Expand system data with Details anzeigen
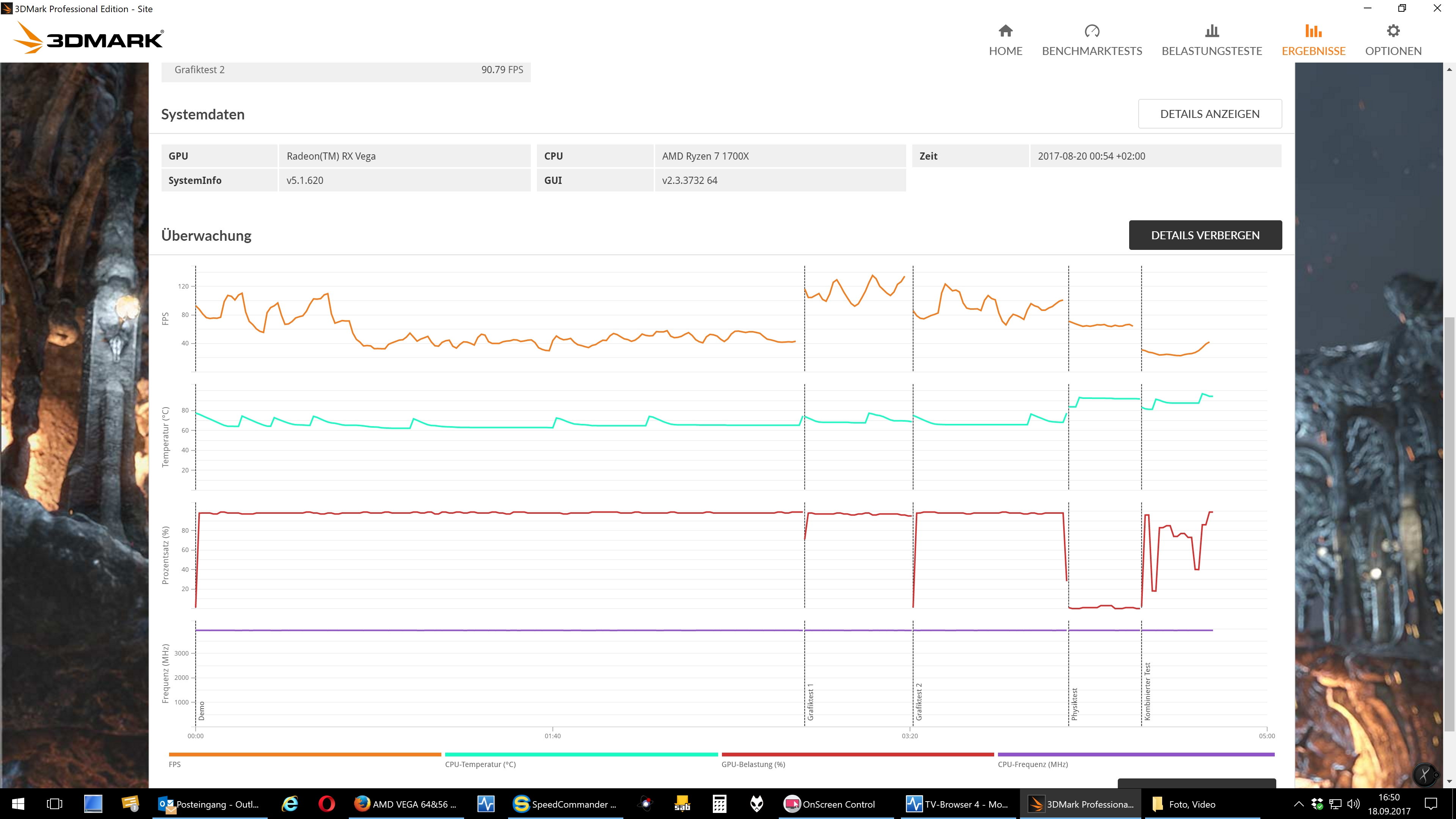The height and width of the screenshot is (819, 1456). tap(1209, 114)
